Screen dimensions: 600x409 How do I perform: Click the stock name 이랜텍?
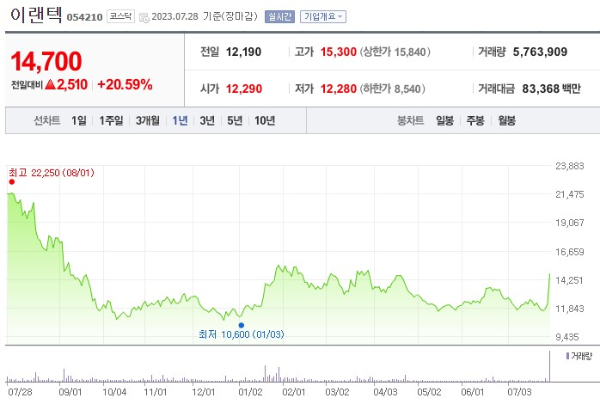pyautogui.click(x=36, y=15)
